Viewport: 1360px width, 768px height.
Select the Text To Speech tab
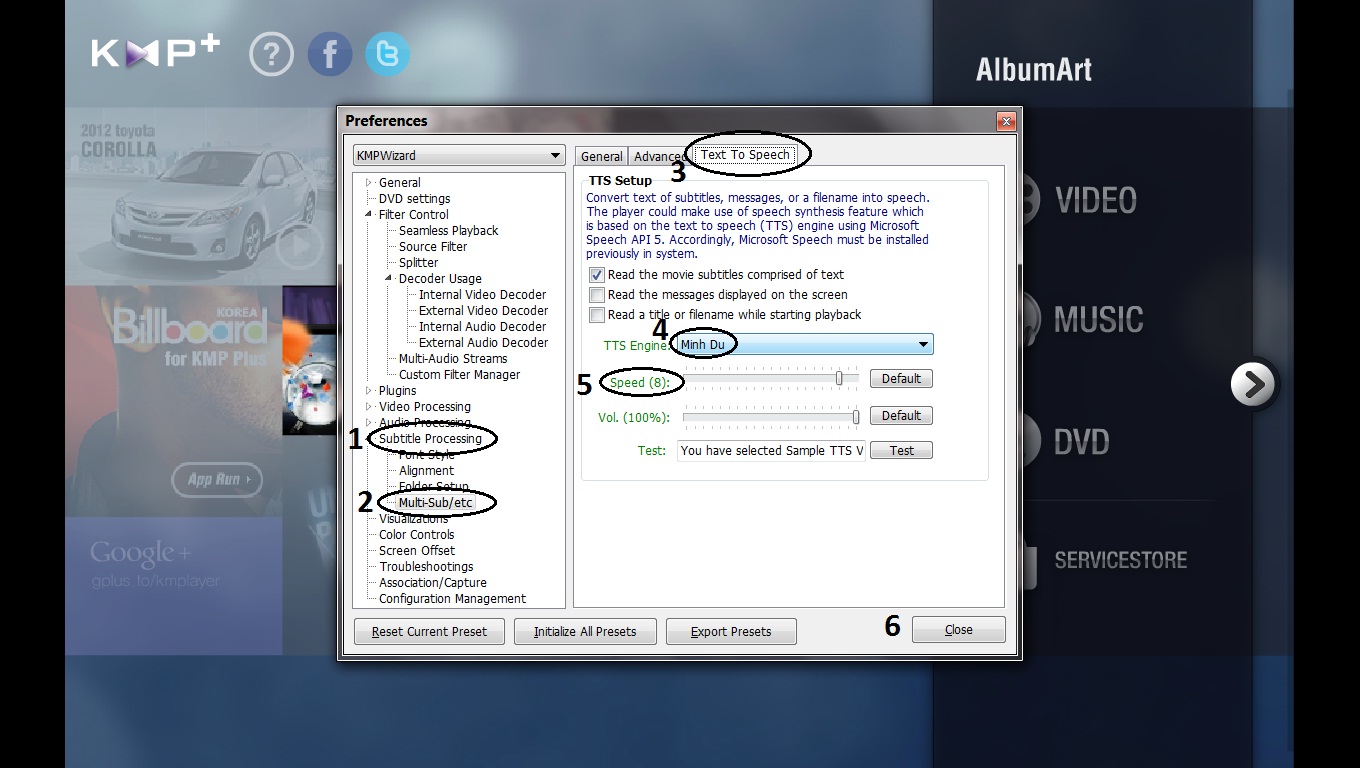point(745,155)
